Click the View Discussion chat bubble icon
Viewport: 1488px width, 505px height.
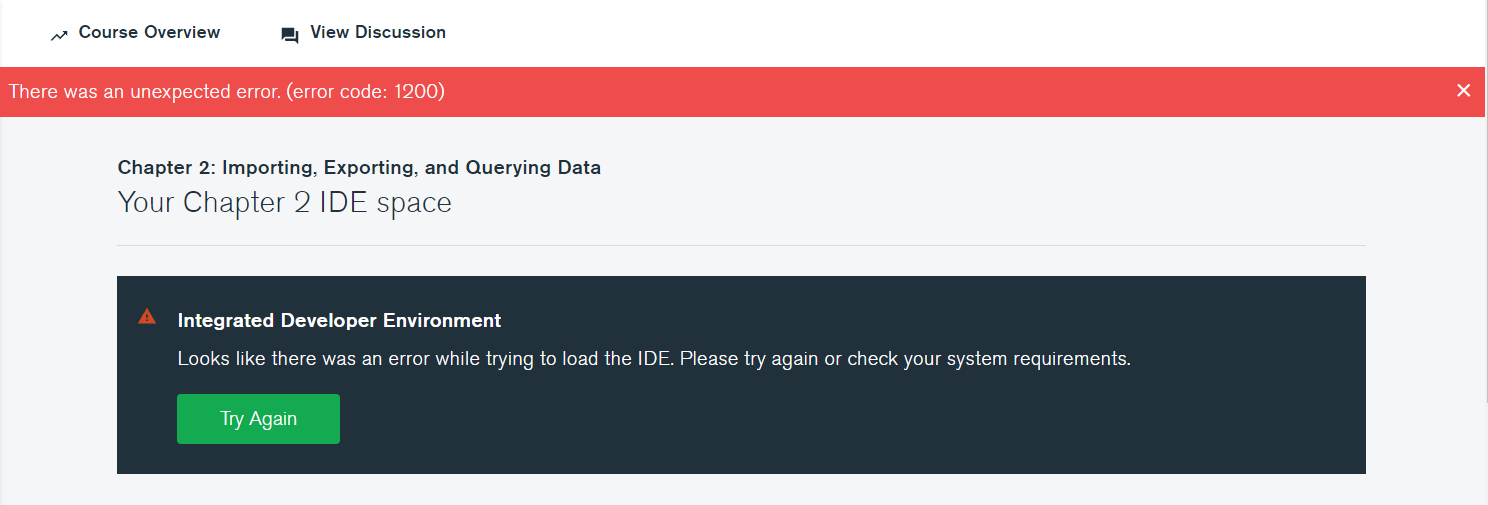coord(290,35)
